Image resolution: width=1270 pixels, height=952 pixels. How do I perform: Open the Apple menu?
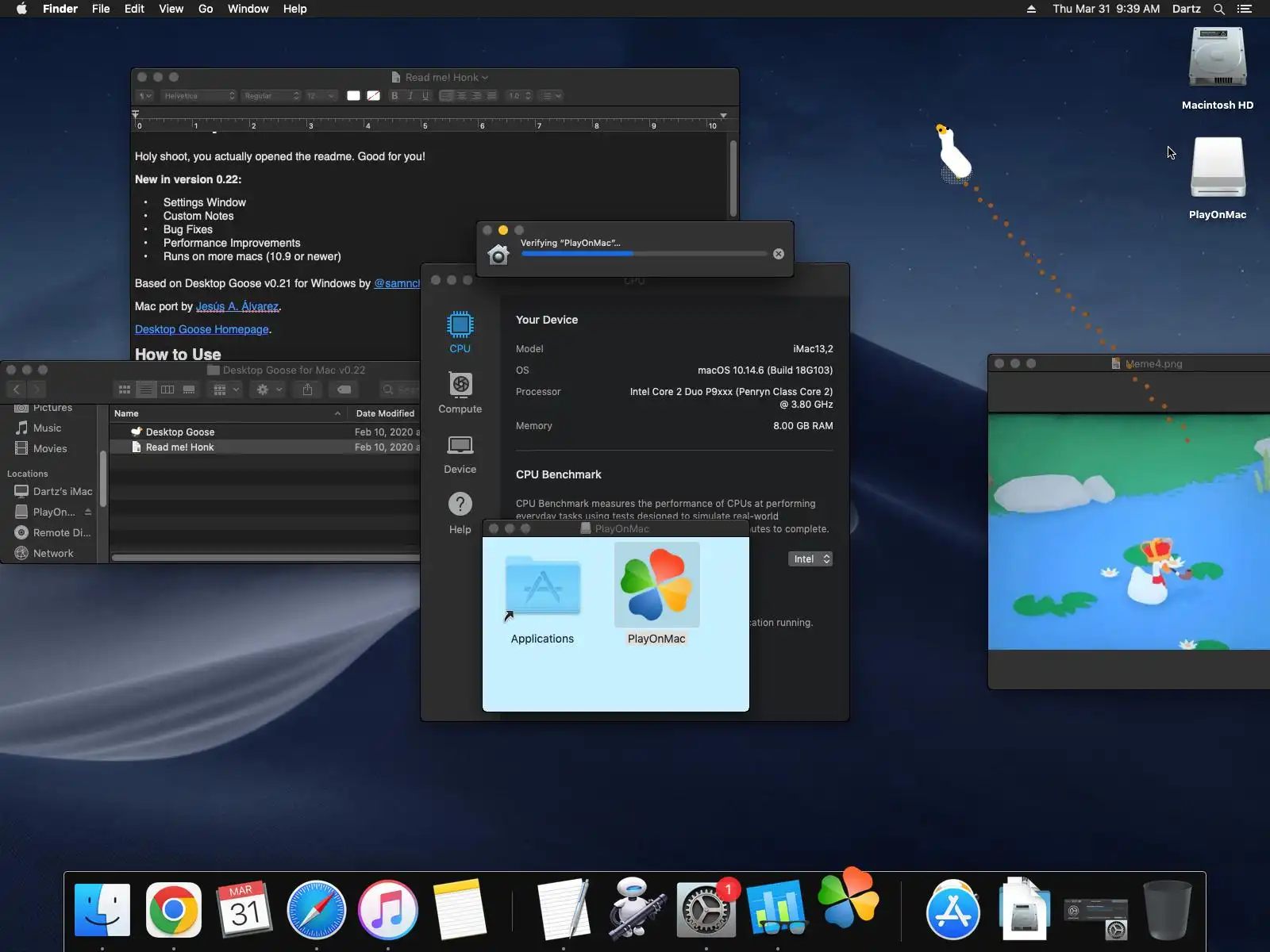[21, 9]
